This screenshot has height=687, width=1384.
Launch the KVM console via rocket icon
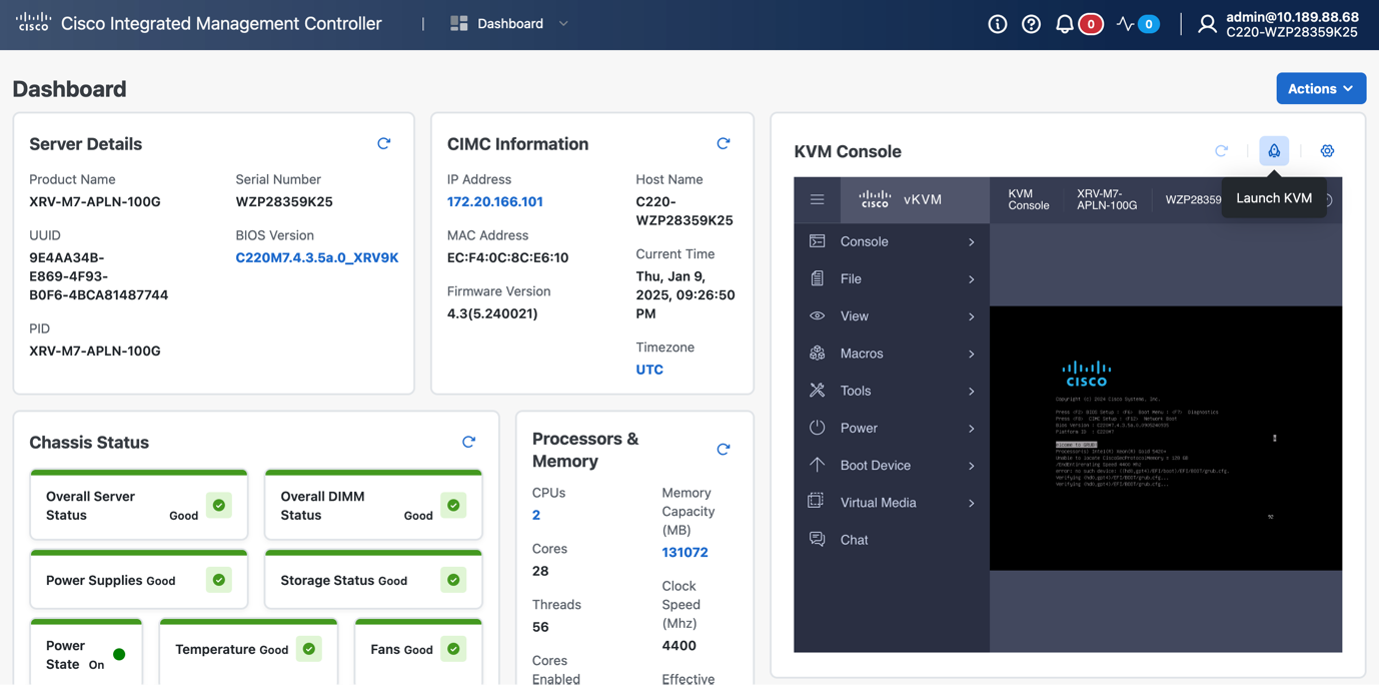(1273, 151)
